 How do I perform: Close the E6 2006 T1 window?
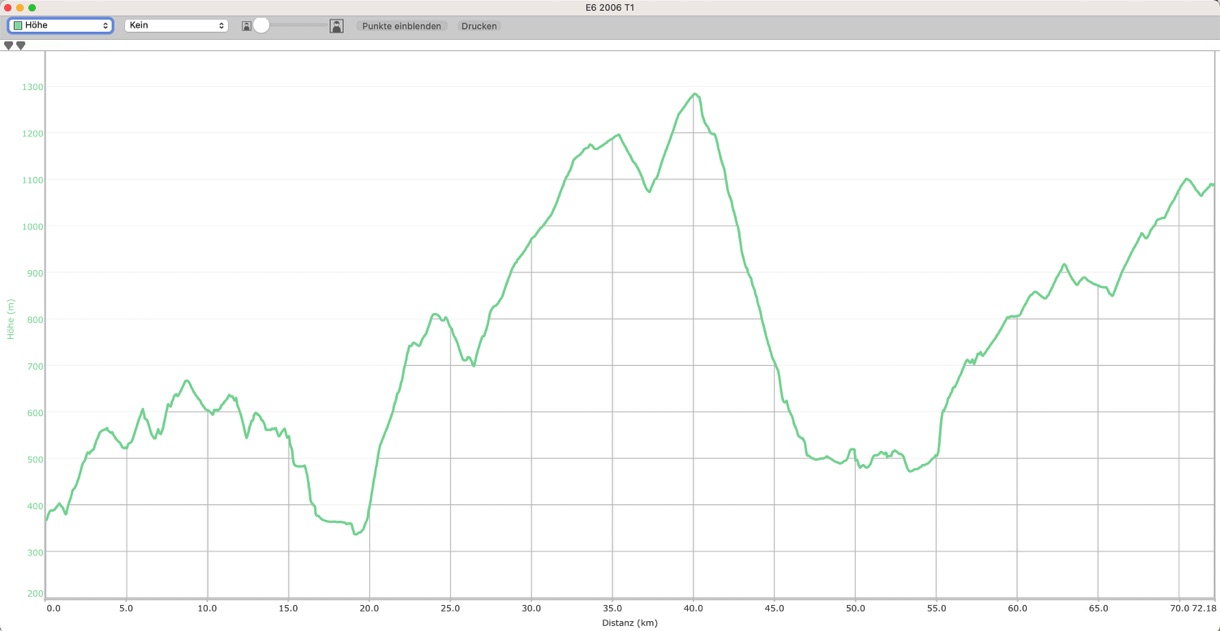[8, 8]
